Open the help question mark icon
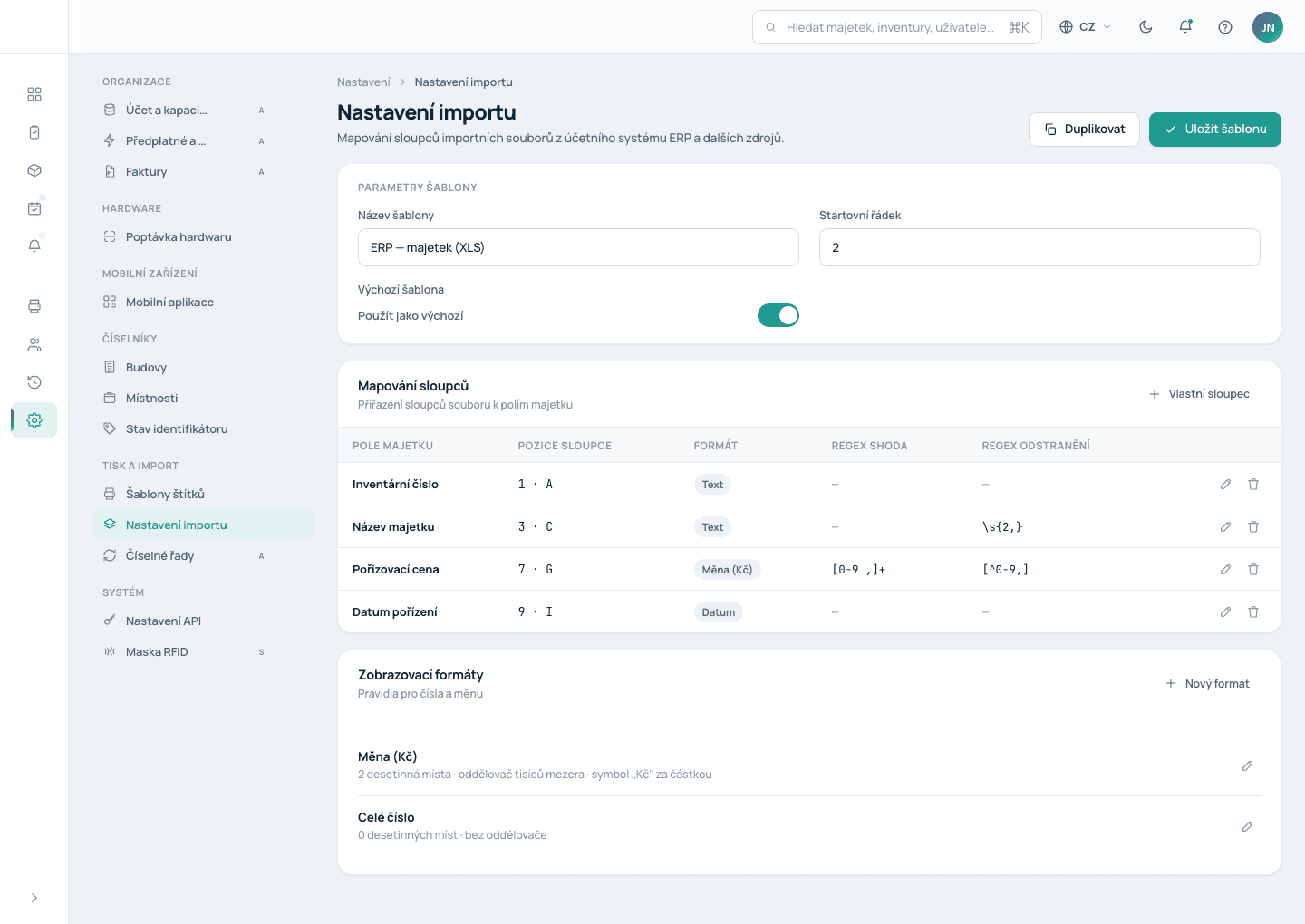Image resolution: width=1305 pixels, height=924 pixels. pyautogui.click(x=1225, y=27)
